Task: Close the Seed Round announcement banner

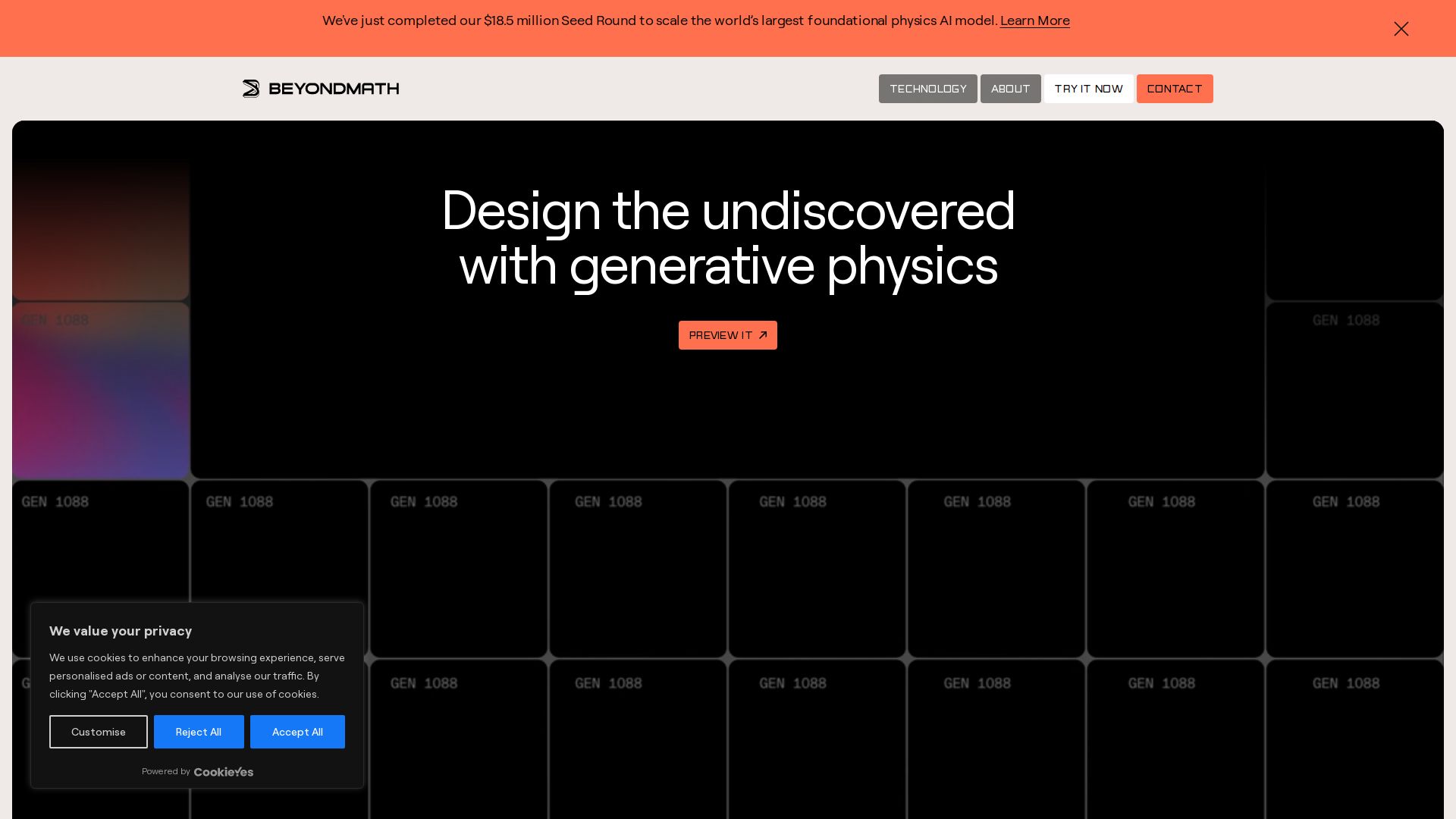Action: pos(1401,29)
